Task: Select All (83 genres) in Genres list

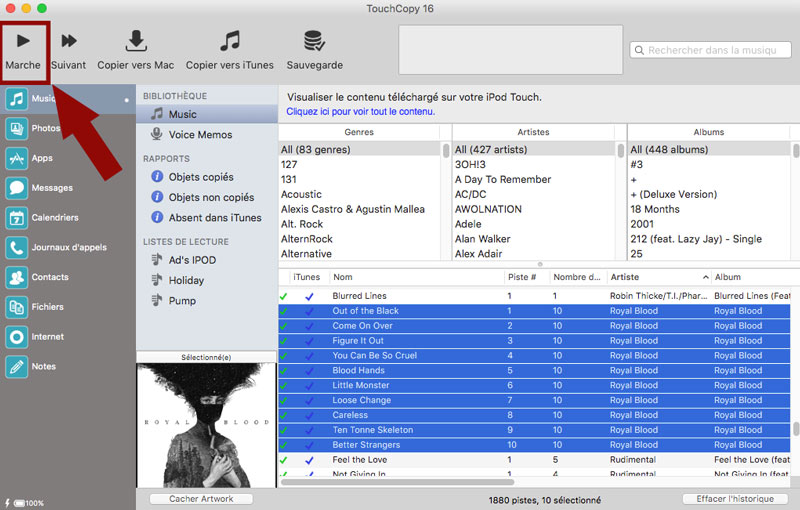Action: point(360,149)
